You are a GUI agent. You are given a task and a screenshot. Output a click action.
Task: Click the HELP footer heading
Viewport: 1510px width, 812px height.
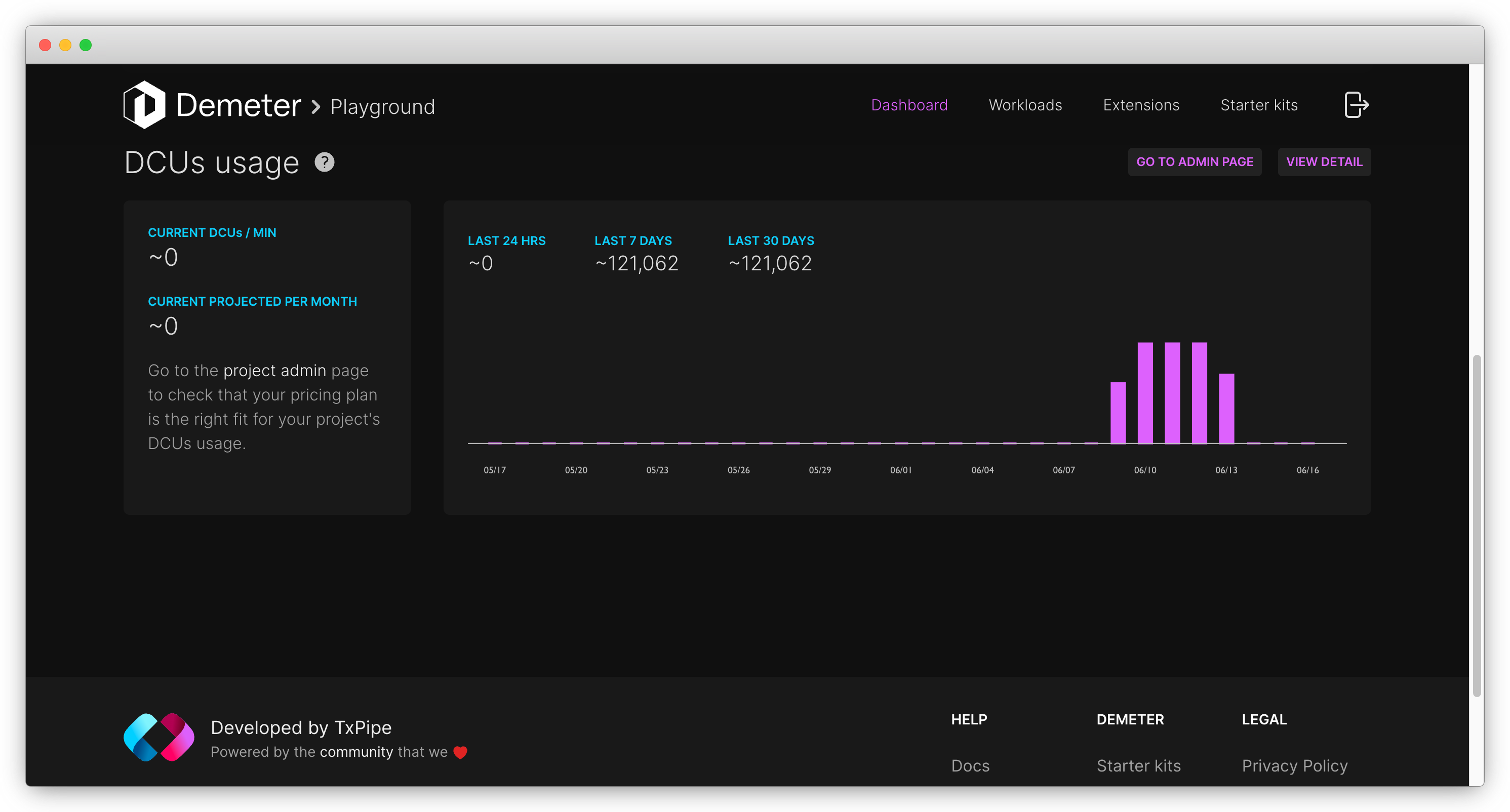click(969, 719)
